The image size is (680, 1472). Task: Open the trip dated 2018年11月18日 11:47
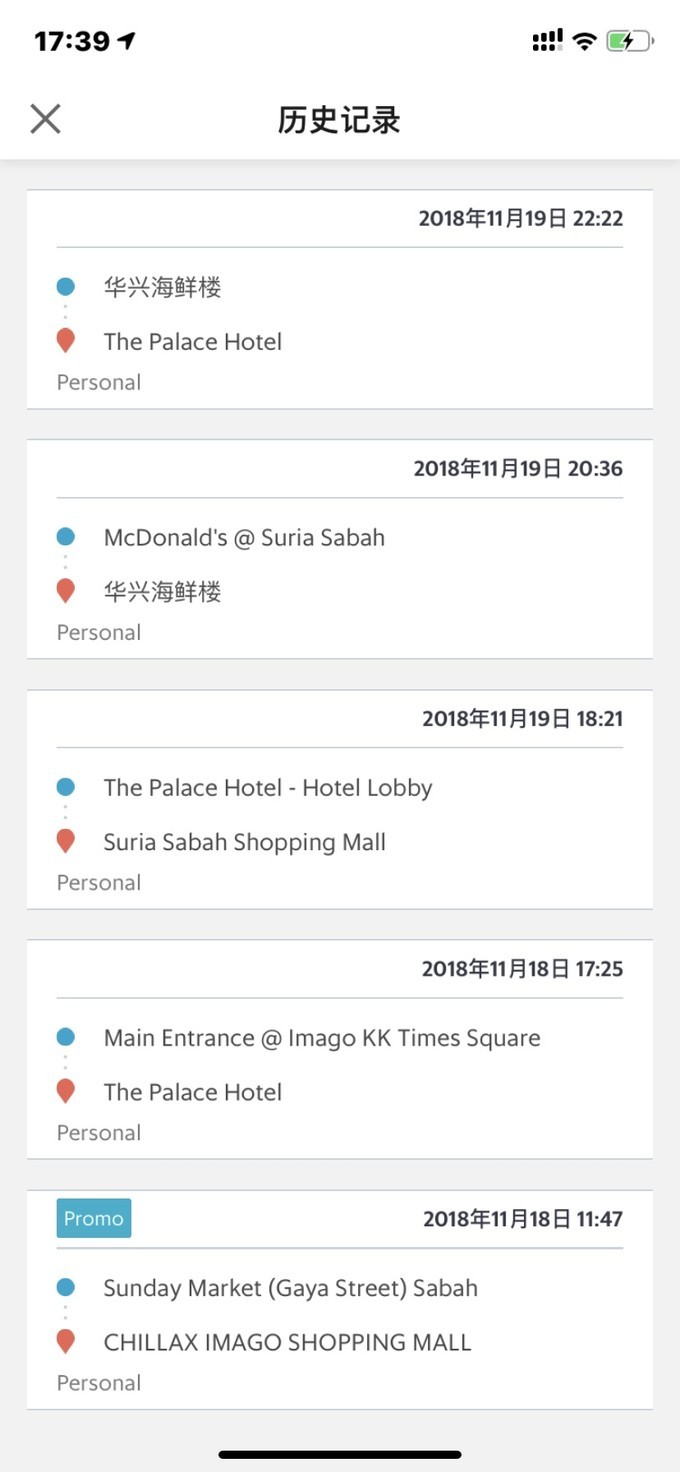tap(340, 1299)
